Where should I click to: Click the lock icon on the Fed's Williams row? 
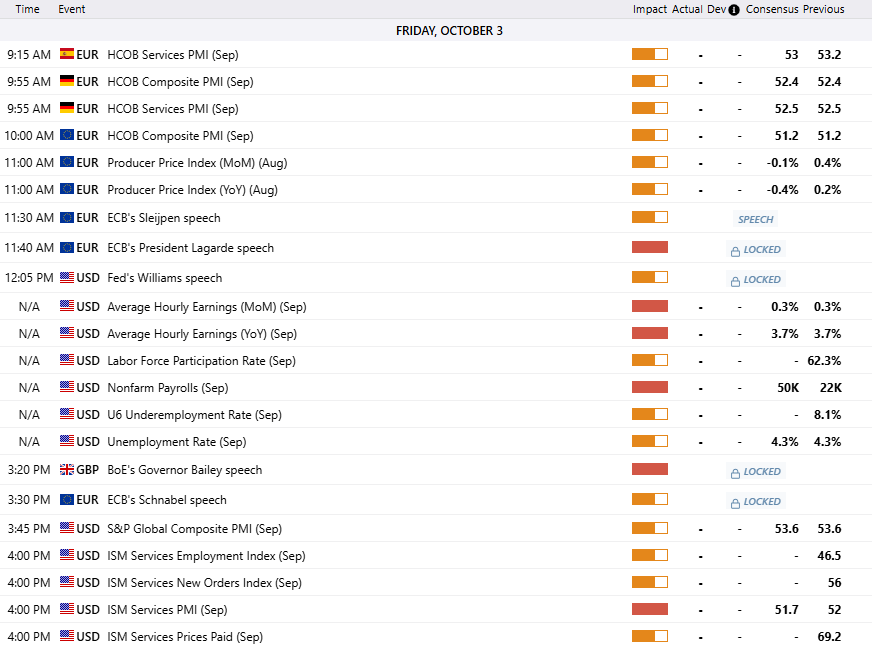[x=735, y=280]
